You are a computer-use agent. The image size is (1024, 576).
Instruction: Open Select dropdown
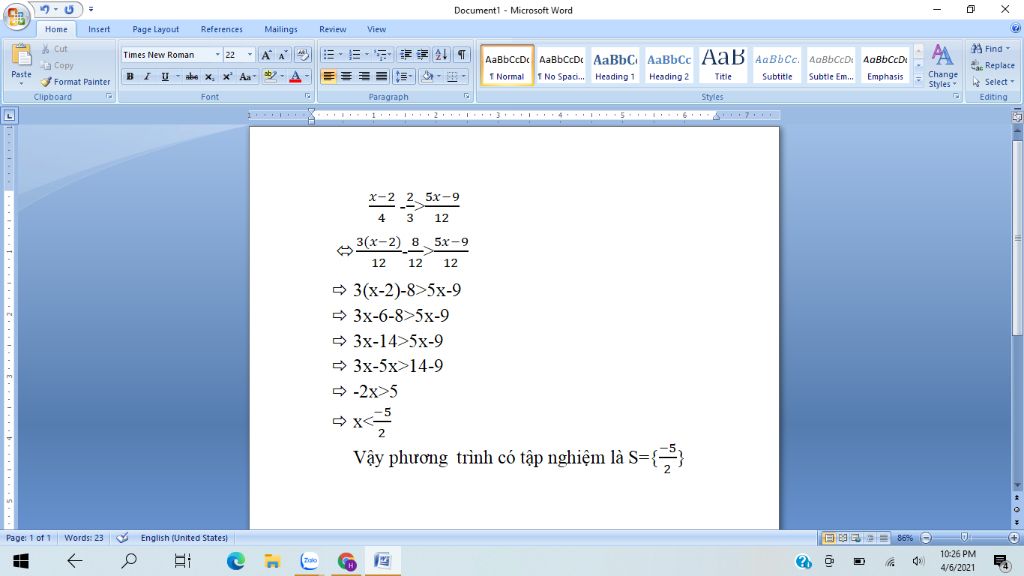pyautogui.click(x=993, y=82)
